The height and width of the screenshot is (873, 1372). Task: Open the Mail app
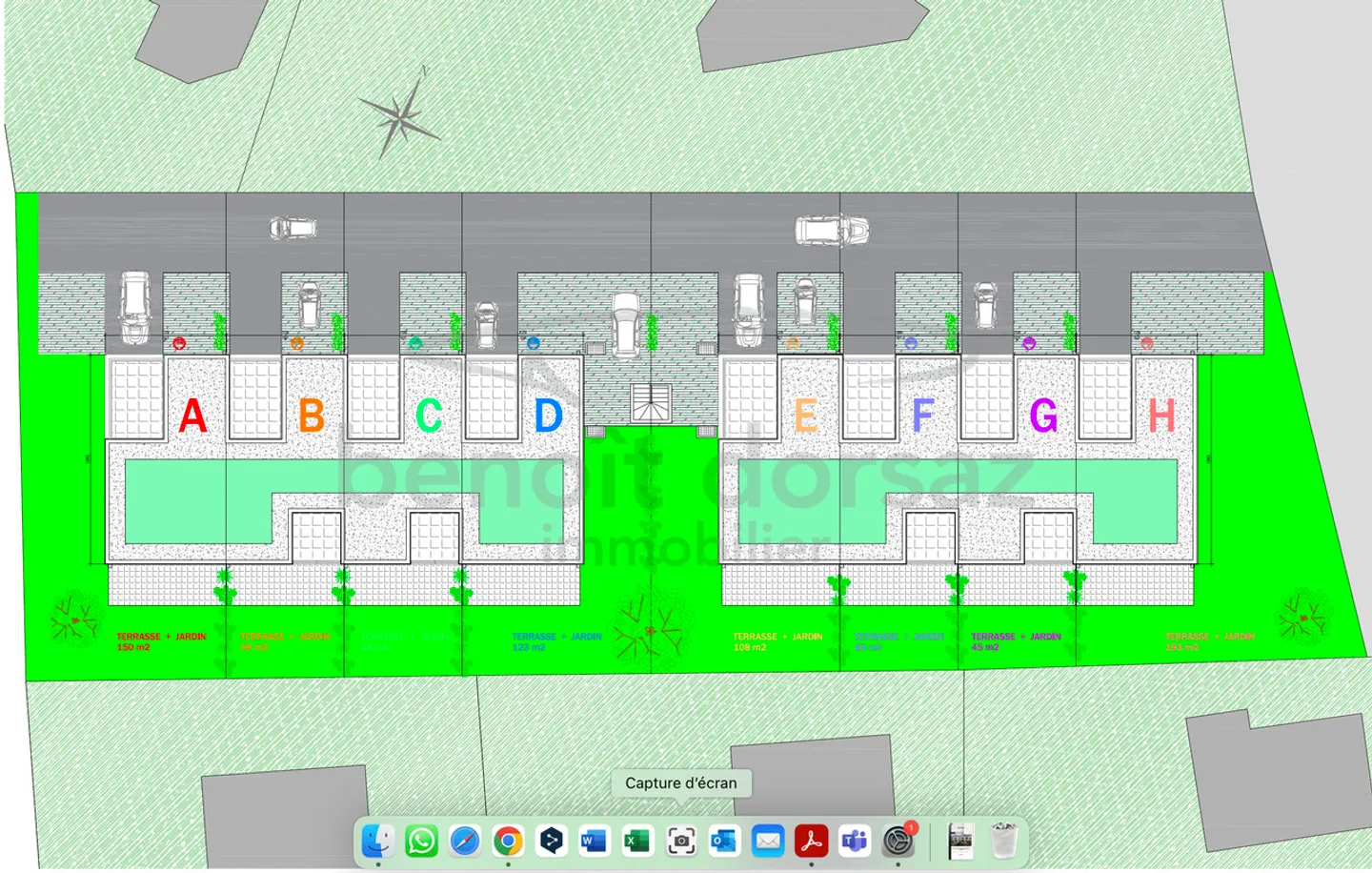[767, 842]
